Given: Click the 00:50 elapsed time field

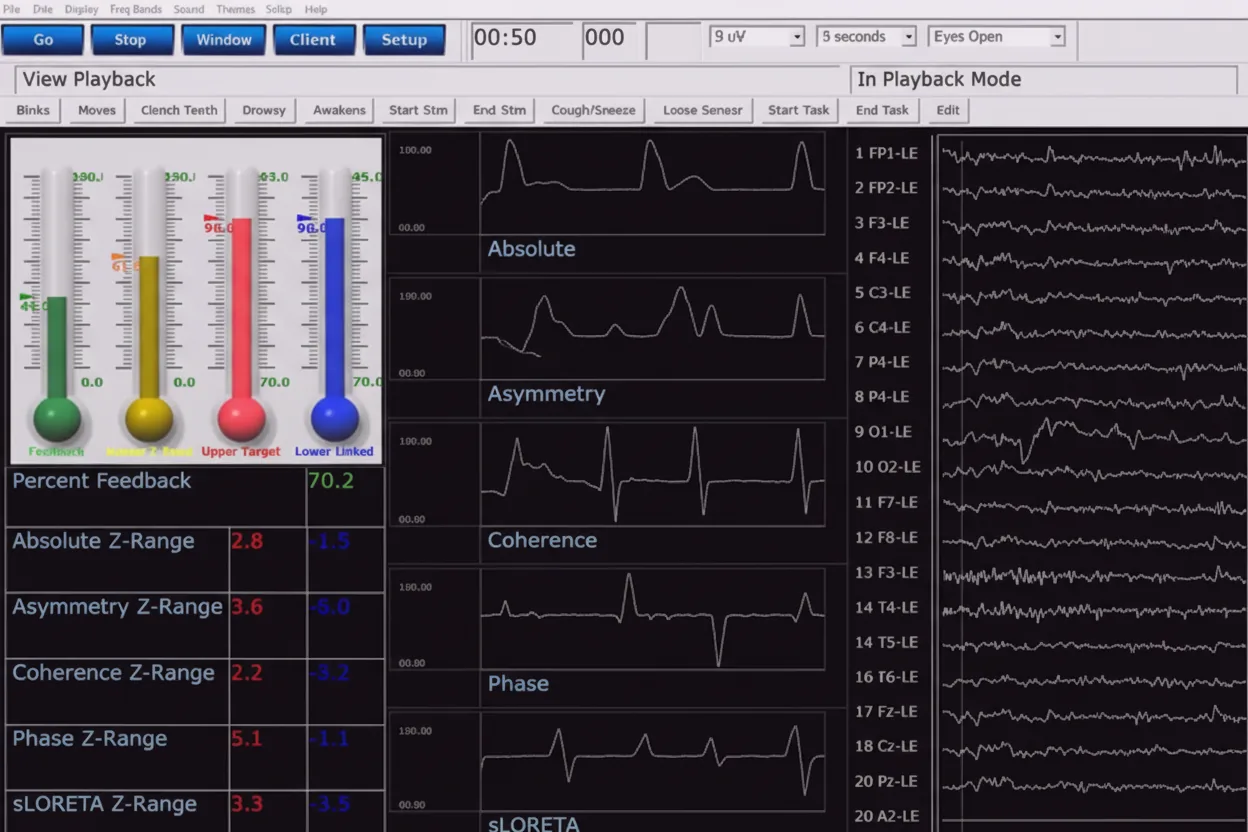Looking at the screenshot, I should (x=522, y=38).
